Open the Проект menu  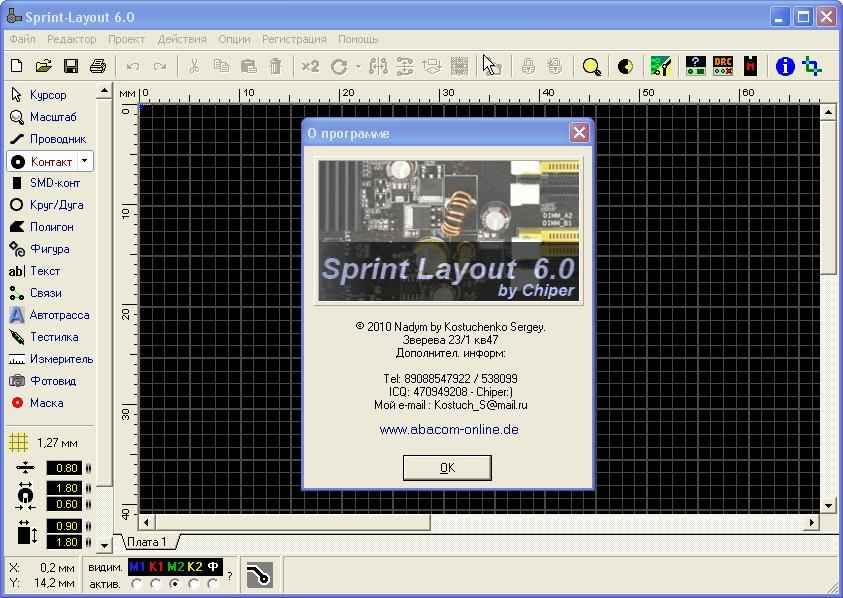(x=126, y=39)
